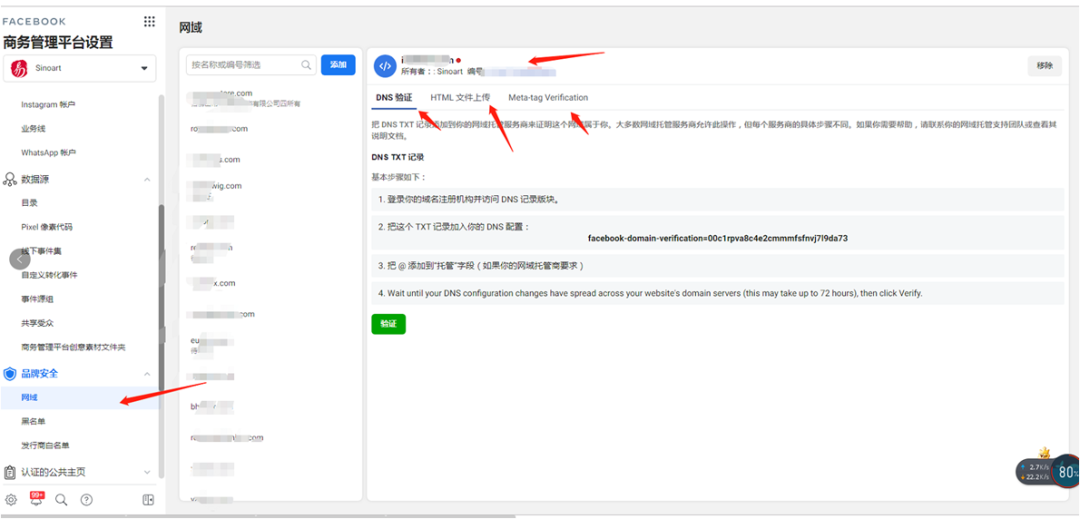The height and width of the screenshot is (519, 1080).
Task: Switch to the Meta-tag Verification tab
Action: [548, 98]
